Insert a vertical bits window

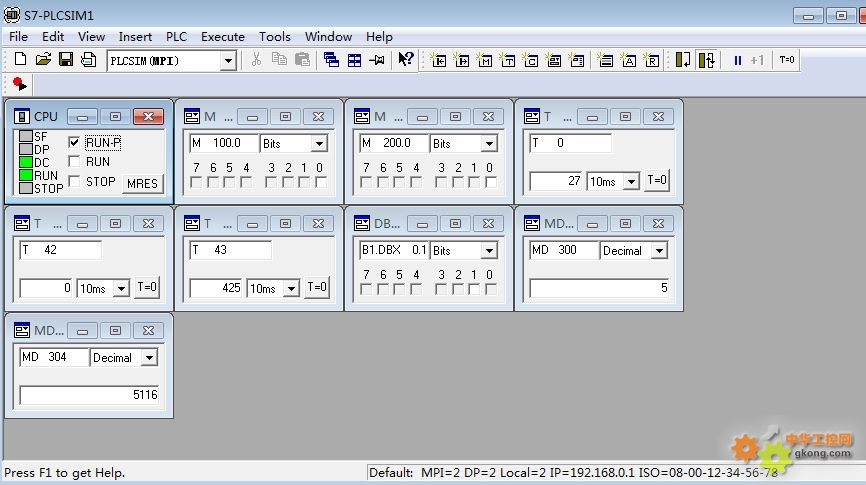tap(577, 60)
